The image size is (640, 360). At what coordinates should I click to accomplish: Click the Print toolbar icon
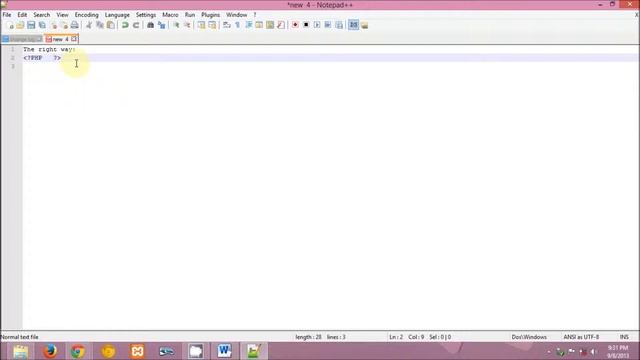74,25
